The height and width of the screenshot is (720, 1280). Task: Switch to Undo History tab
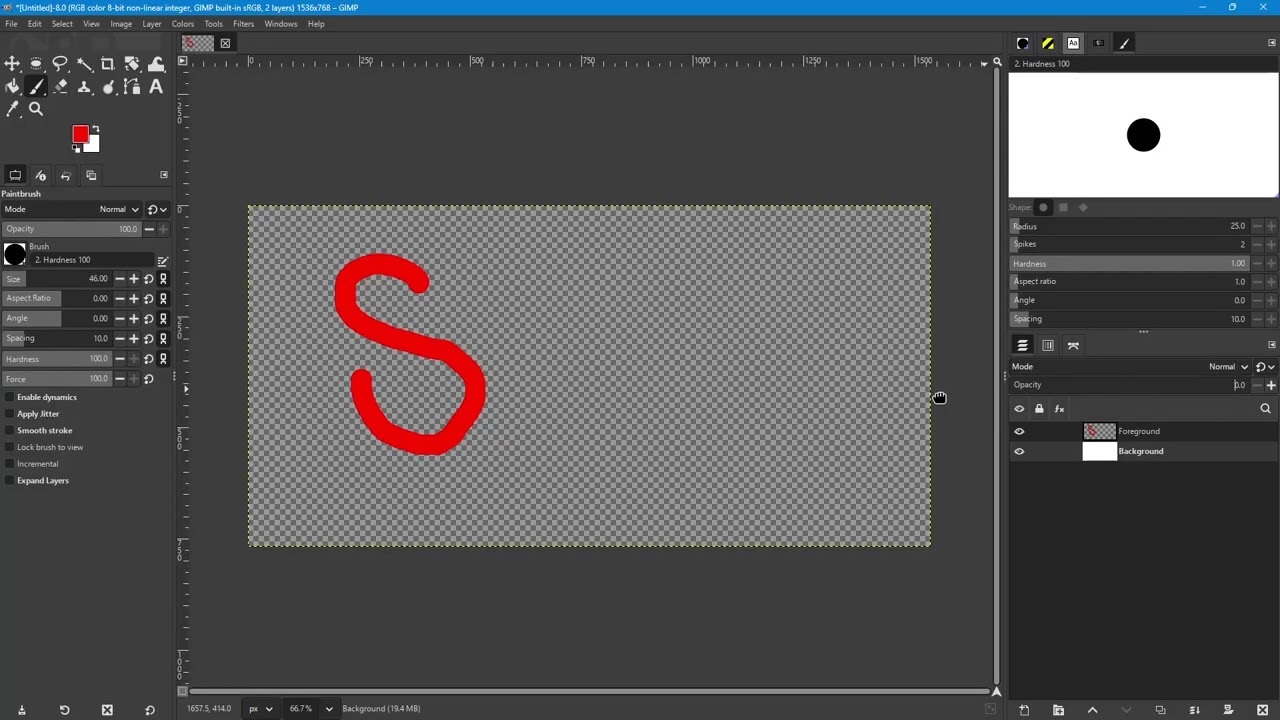66,176
